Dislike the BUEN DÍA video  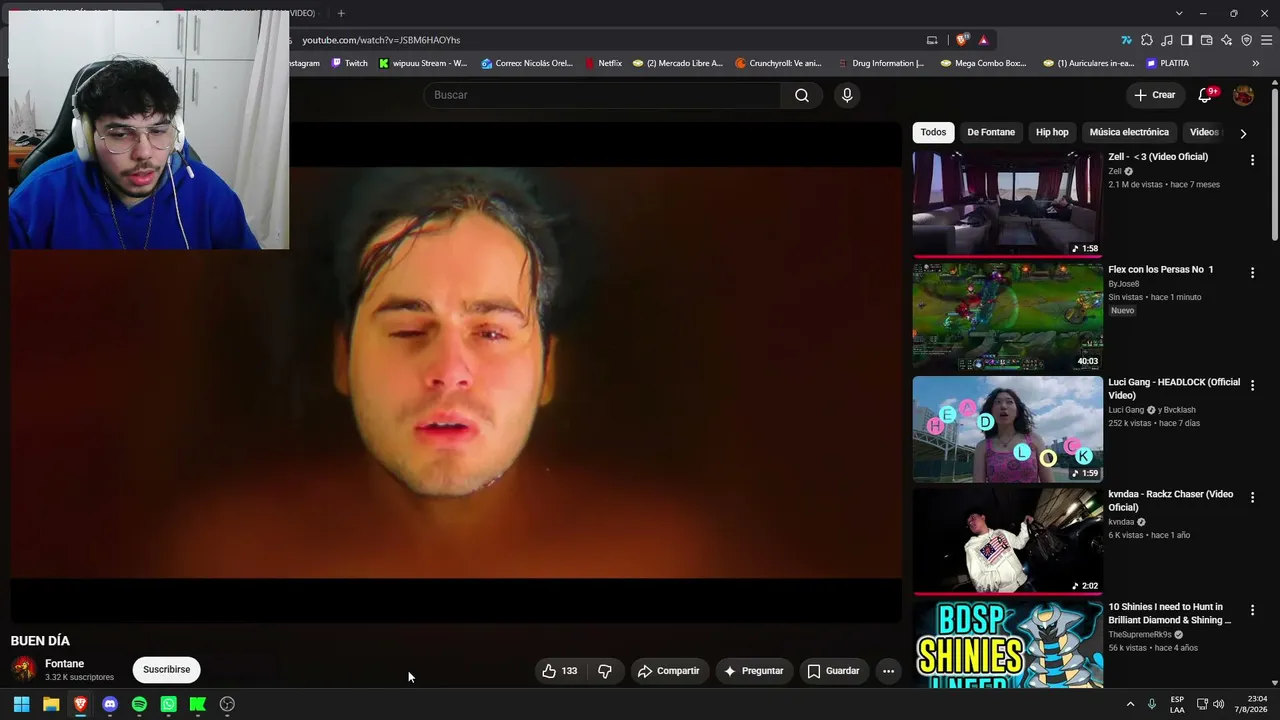pos(605,671)
